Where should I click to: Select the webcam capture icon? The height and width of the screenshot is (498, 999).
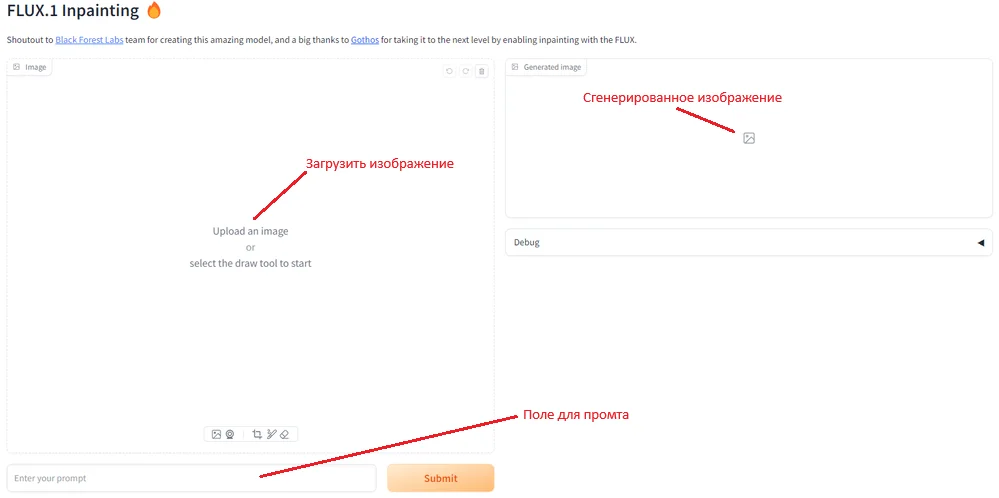pyautogui.click(x=229, y=434)
